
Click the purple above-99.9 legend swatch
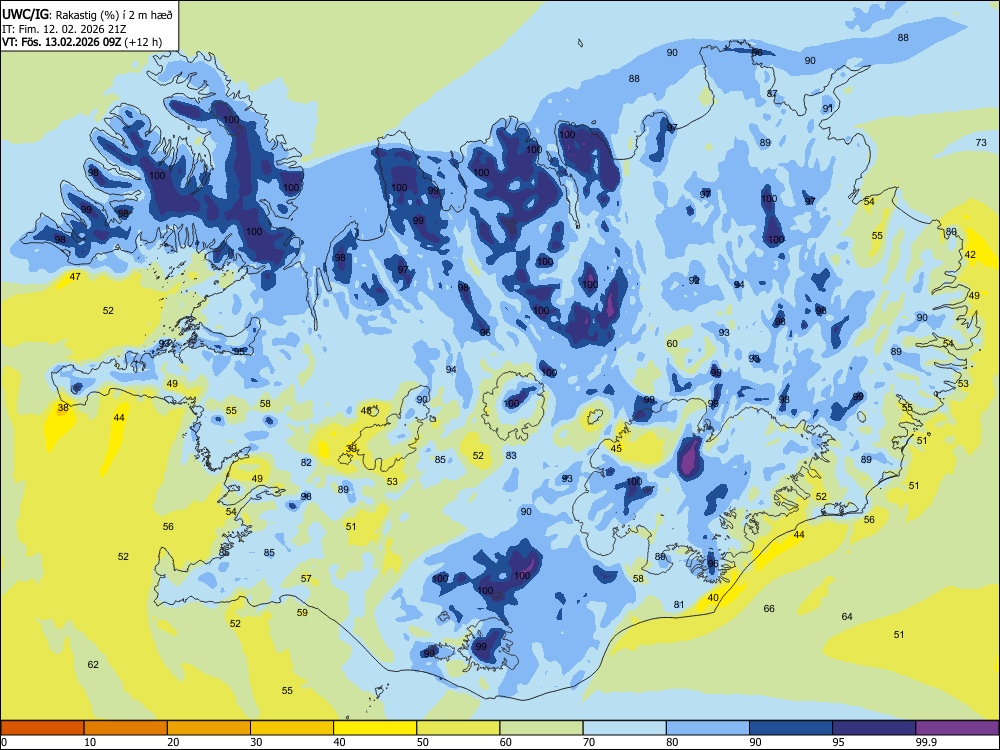click(x=957, y=728)
